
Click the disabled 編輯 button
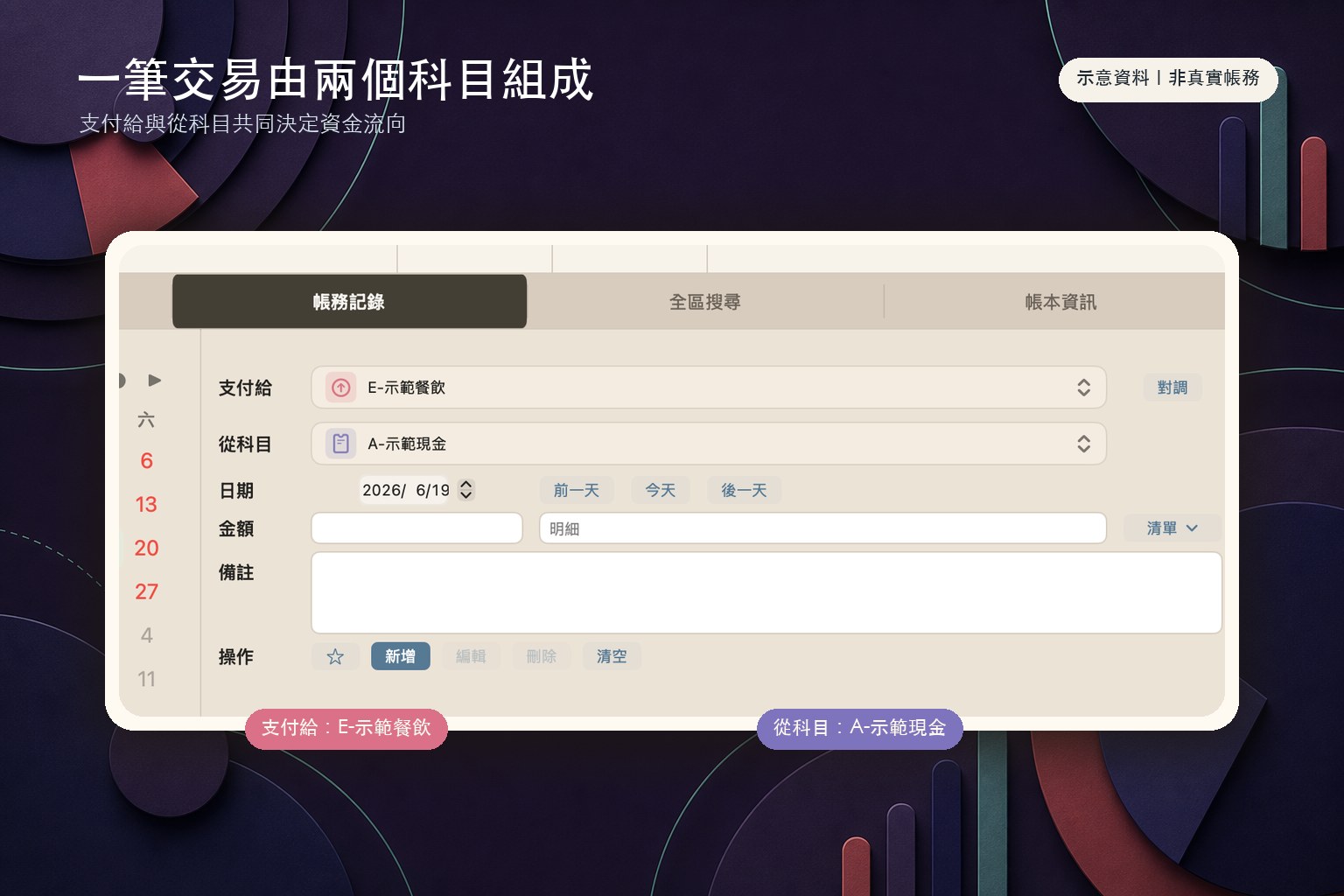pyautogui.click(x=471, y=656)
